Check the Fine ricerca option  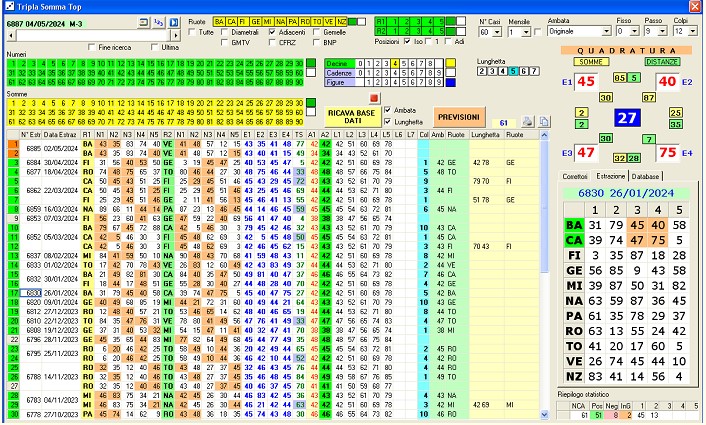91,47
